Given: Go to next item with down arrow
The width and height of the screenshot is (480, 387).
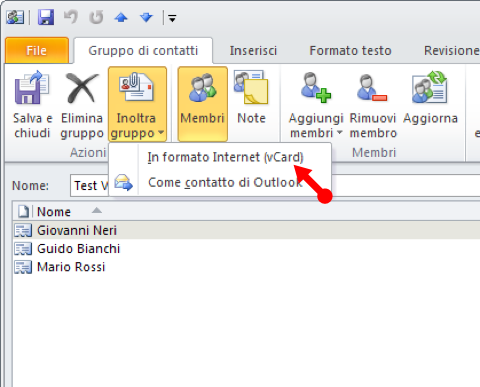Looking at the screenshot, I should tap(146, 17).
